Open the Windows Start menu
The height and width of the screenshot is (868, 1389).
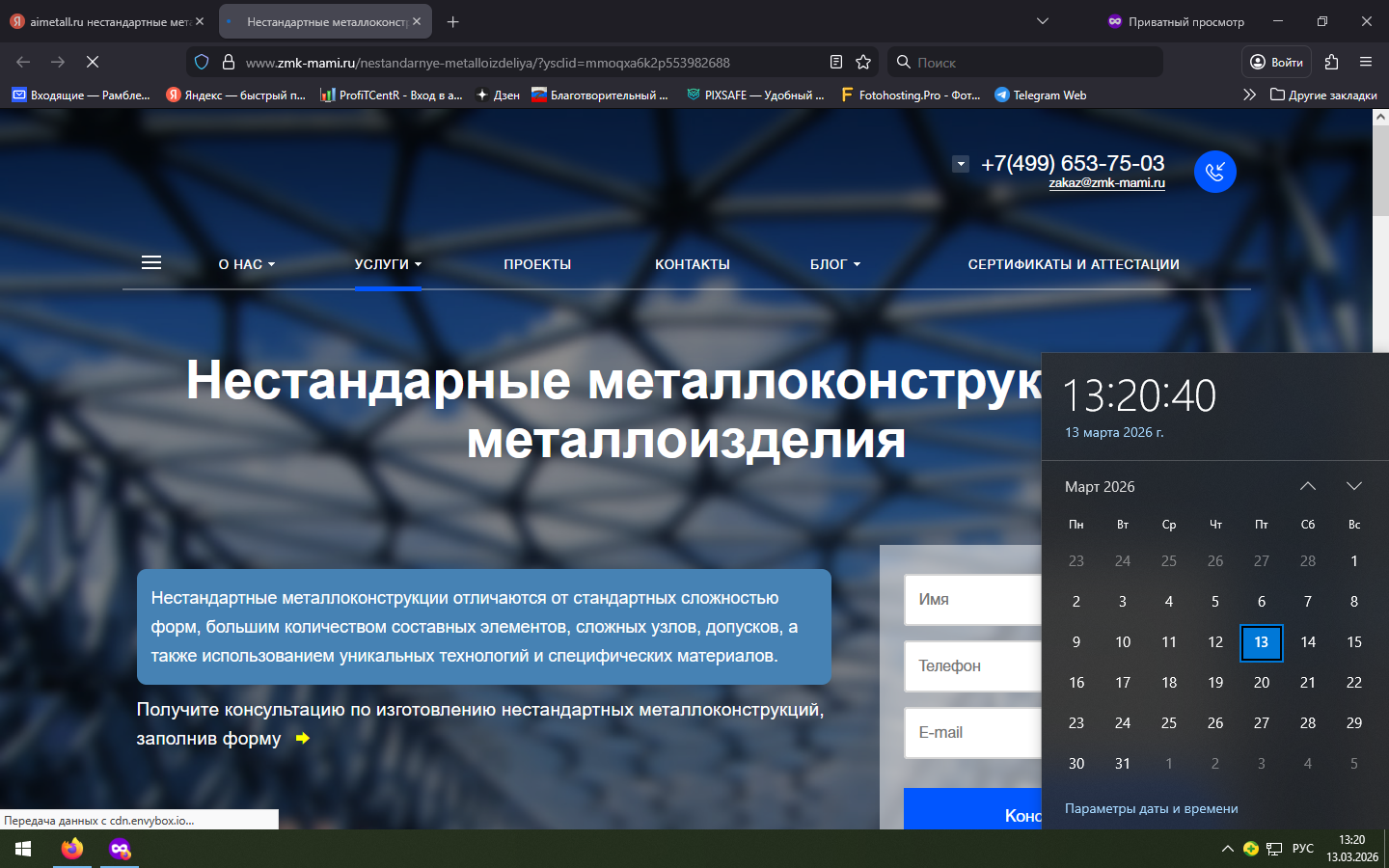pyautogui.click(x=23, y=849)
